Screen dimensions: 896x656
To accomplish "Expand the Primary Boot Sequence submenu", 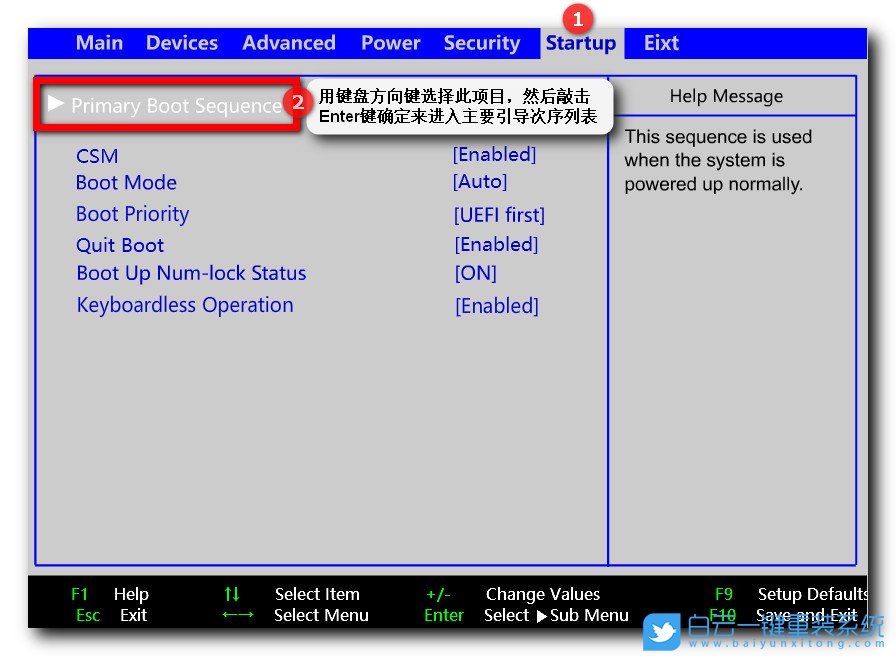I will click(176, 106).
